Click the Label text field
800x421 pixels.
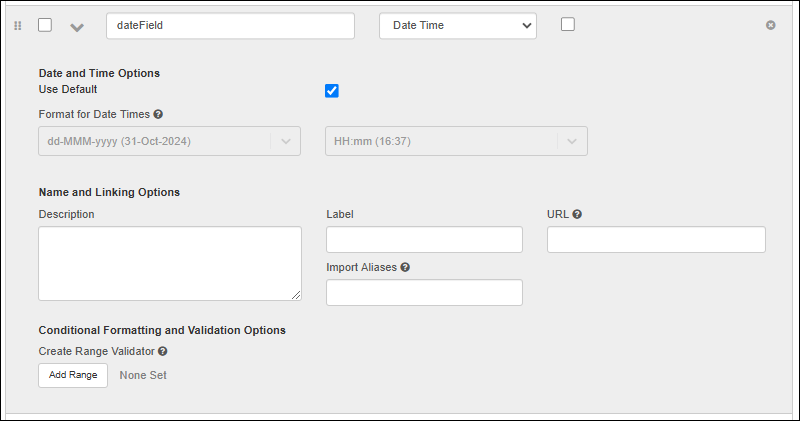[x=424, y=240]
